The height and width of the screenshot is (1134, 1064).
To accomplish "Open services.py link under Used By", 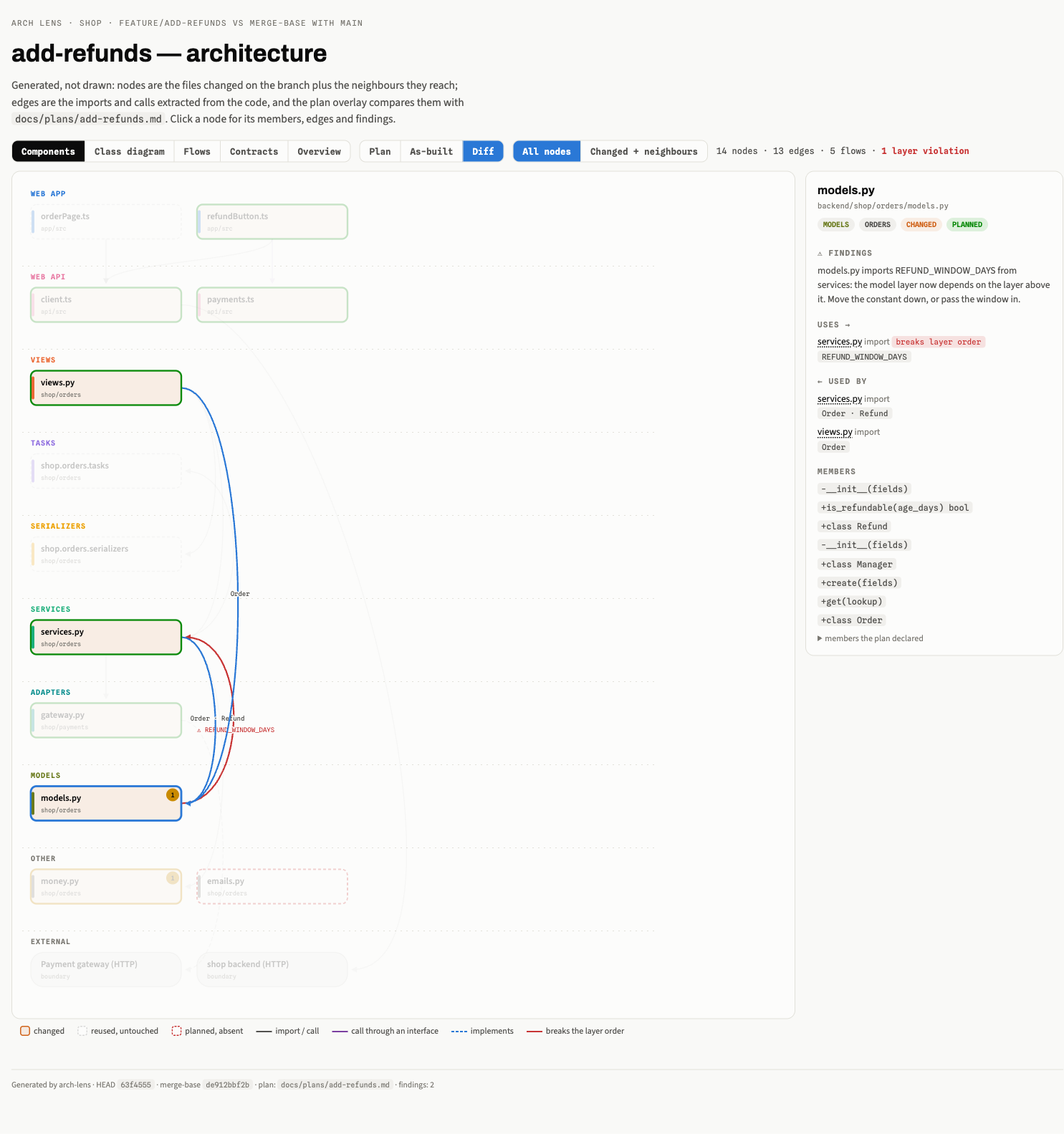I will [x=840, y=399].
